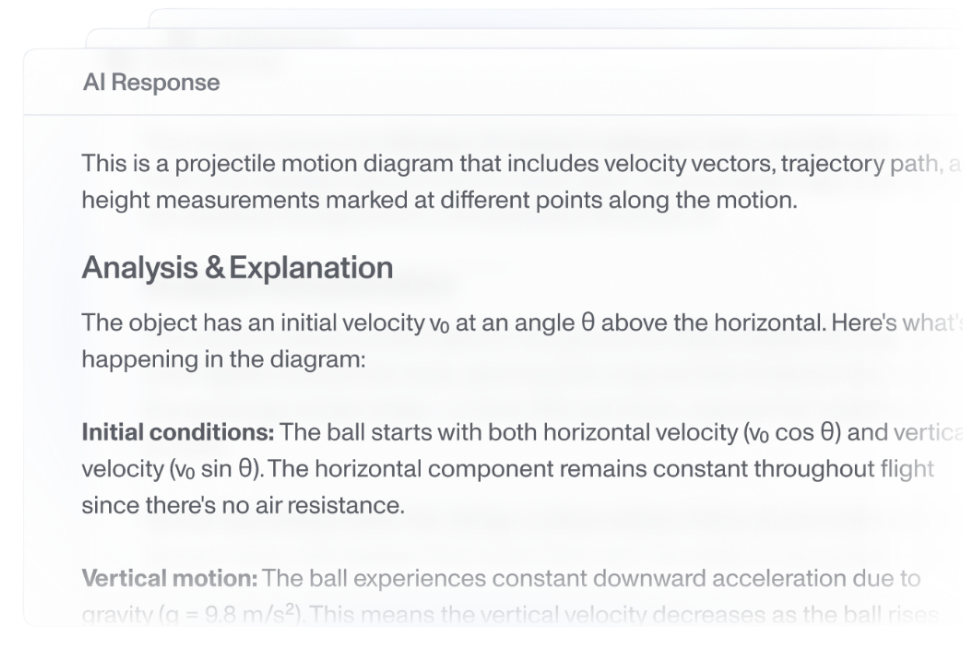The height and width of the screenshot is (645, 963).
Task: Select the bold Vertical motion label
Action: click(169, 578)
